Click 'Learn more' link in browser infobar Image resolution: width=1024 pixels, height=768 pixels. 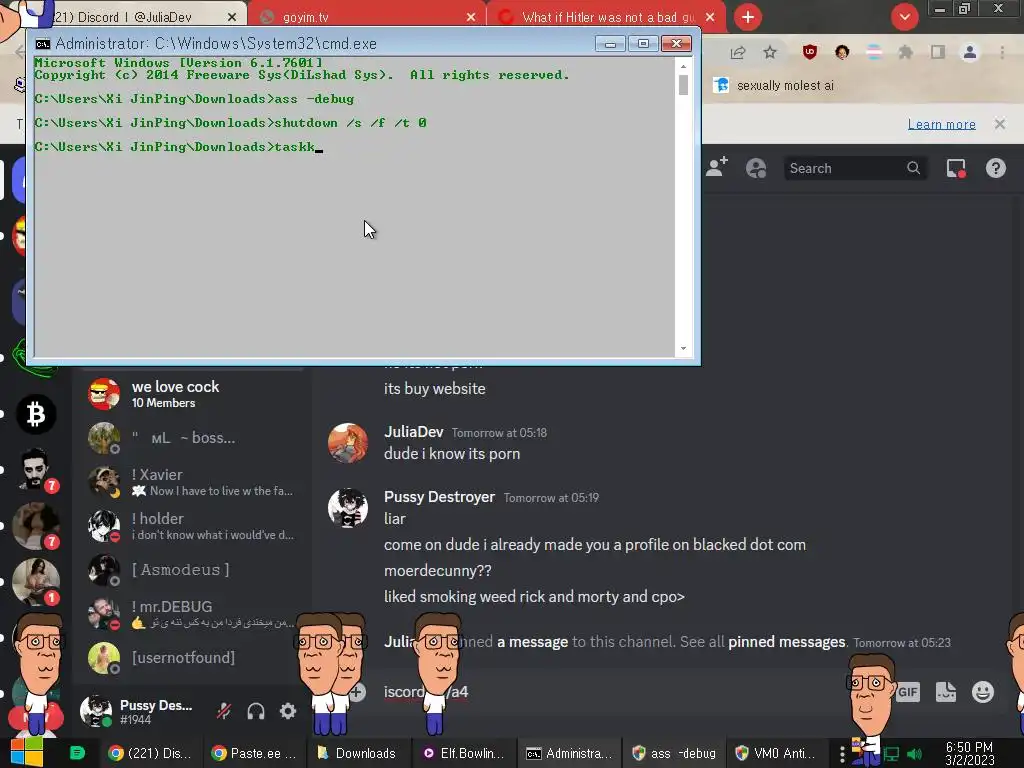pyautogui.click(x=941, y=124)
